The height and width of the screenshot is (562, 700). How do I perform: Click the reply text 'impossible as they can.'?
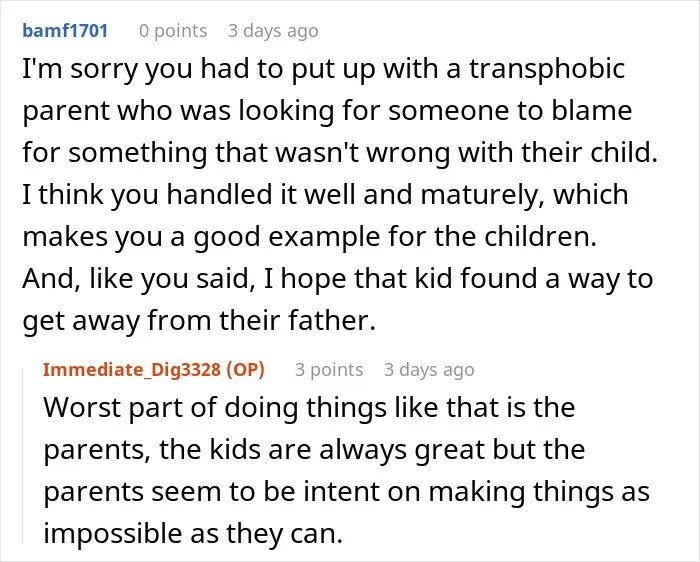(x=193, y=533)
